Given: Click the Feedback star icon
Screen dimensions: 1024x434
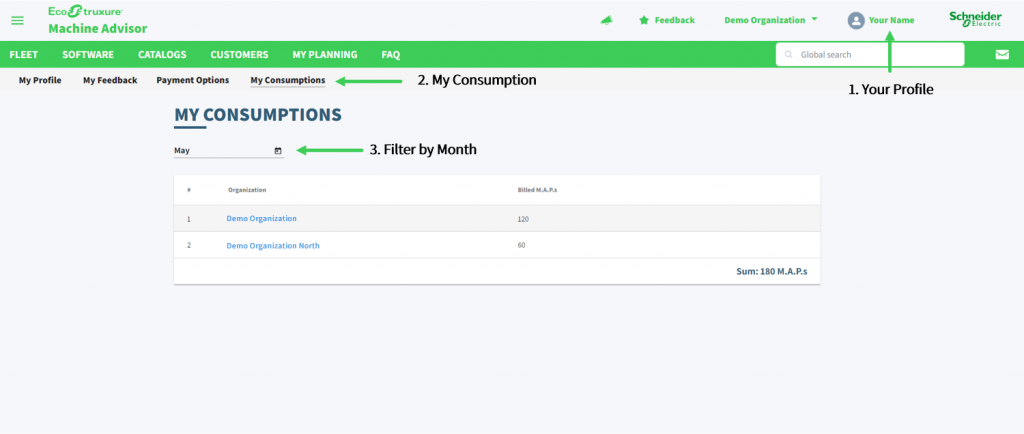Looking at the screenshot, I should coord(644,20).
